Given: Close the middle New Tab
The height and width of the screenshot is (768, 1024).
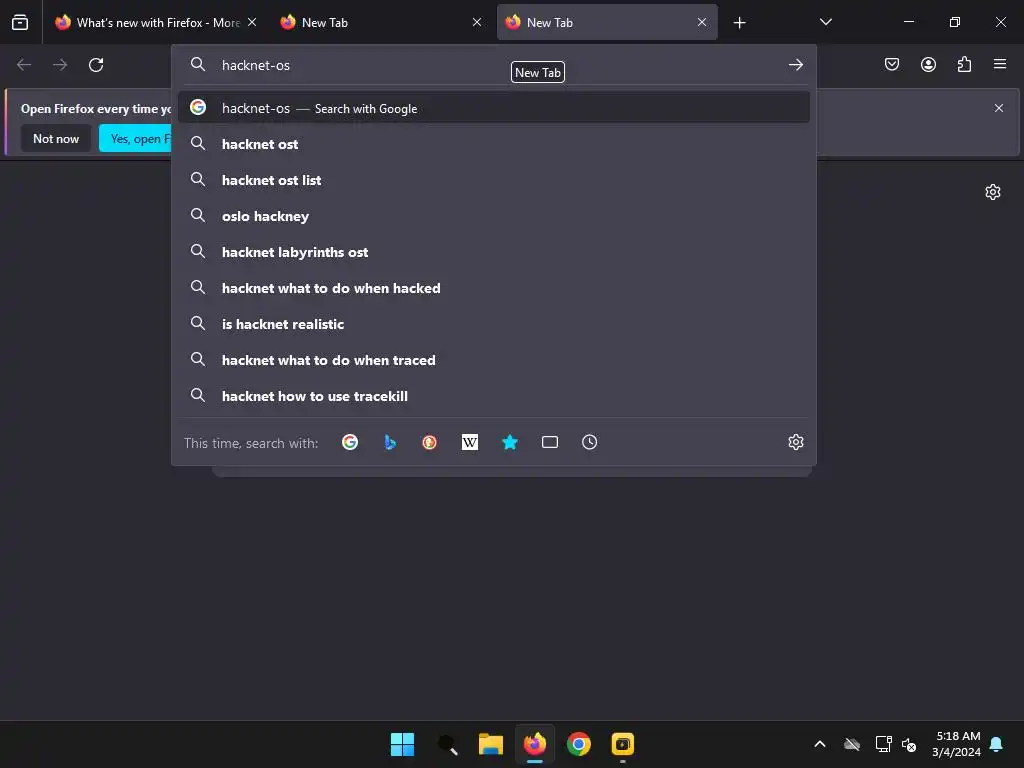Looking at the screenshot, I should point(477,22).
